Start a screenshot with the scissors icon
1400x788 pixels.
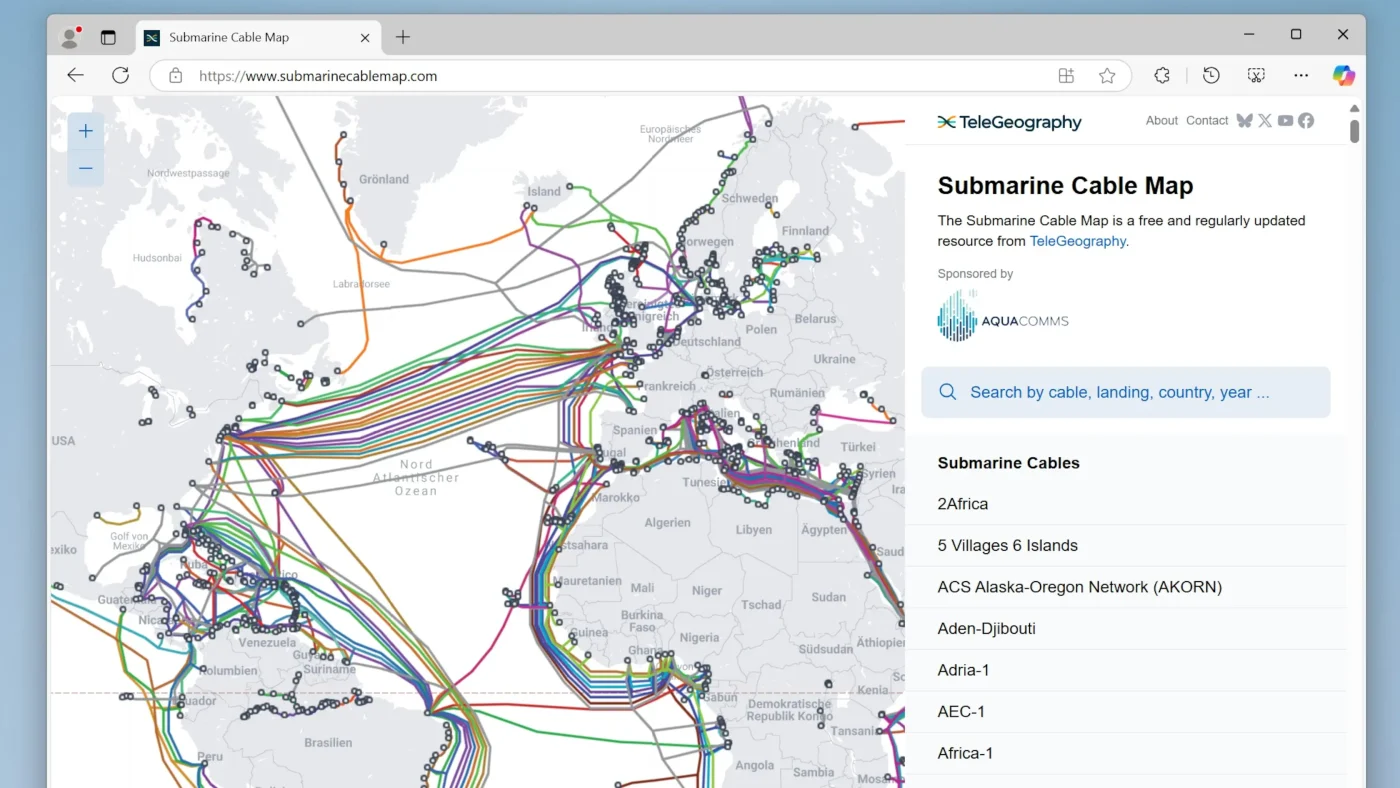1256,75
